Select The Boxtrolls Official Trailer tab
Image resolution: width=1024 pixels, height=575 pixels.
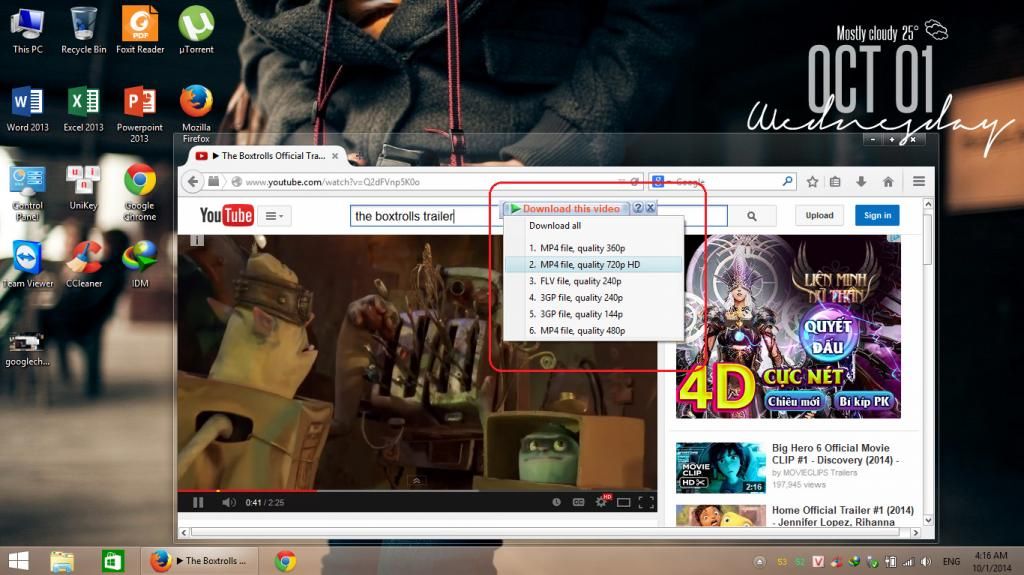(268, 156)
